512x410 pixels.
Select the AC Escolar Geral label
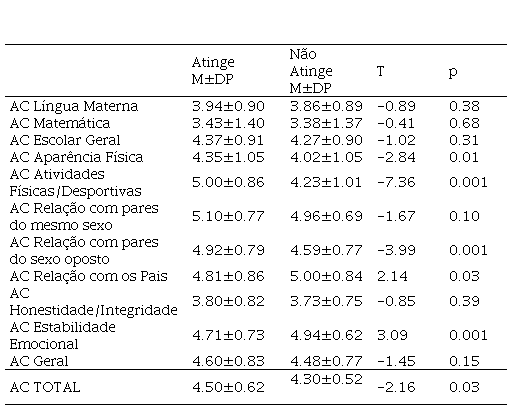coord(65,140)
